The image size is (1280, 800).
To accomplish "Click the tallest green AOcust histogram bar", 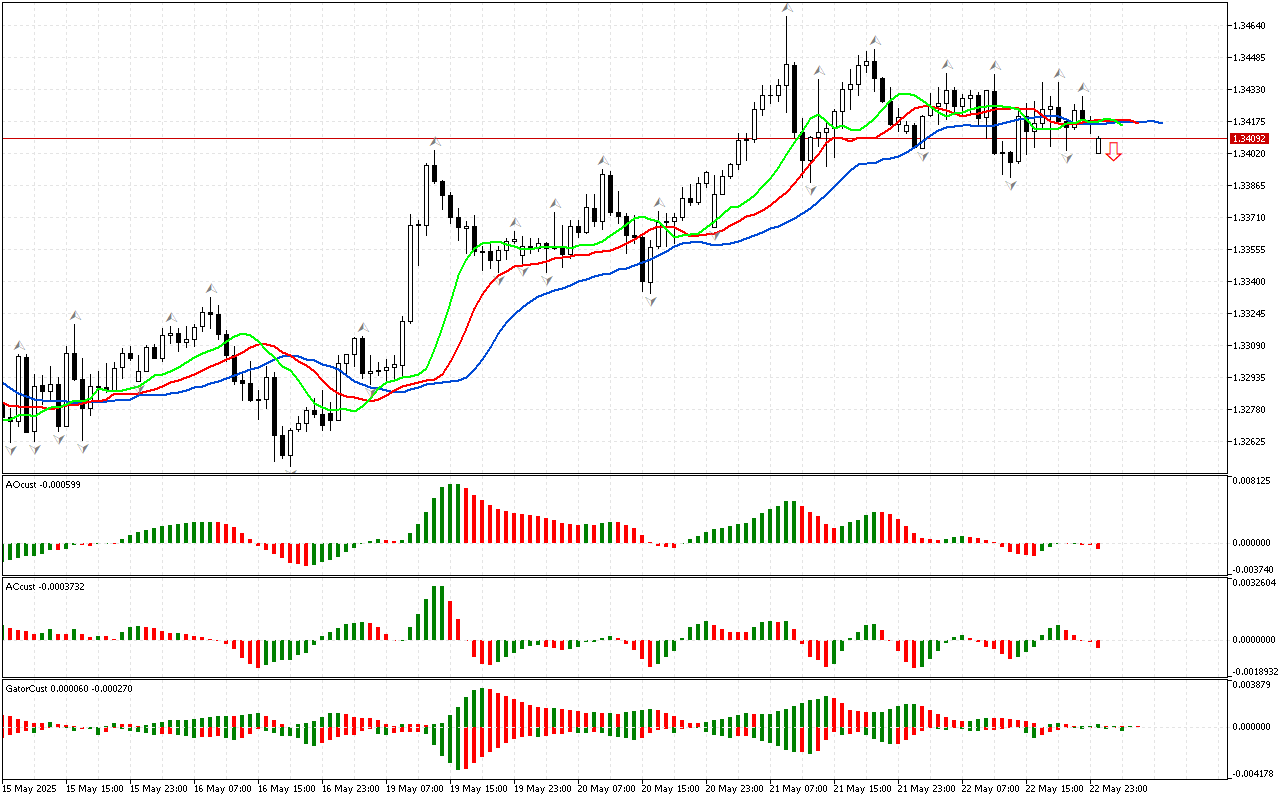I will click(x=451, y=513).
